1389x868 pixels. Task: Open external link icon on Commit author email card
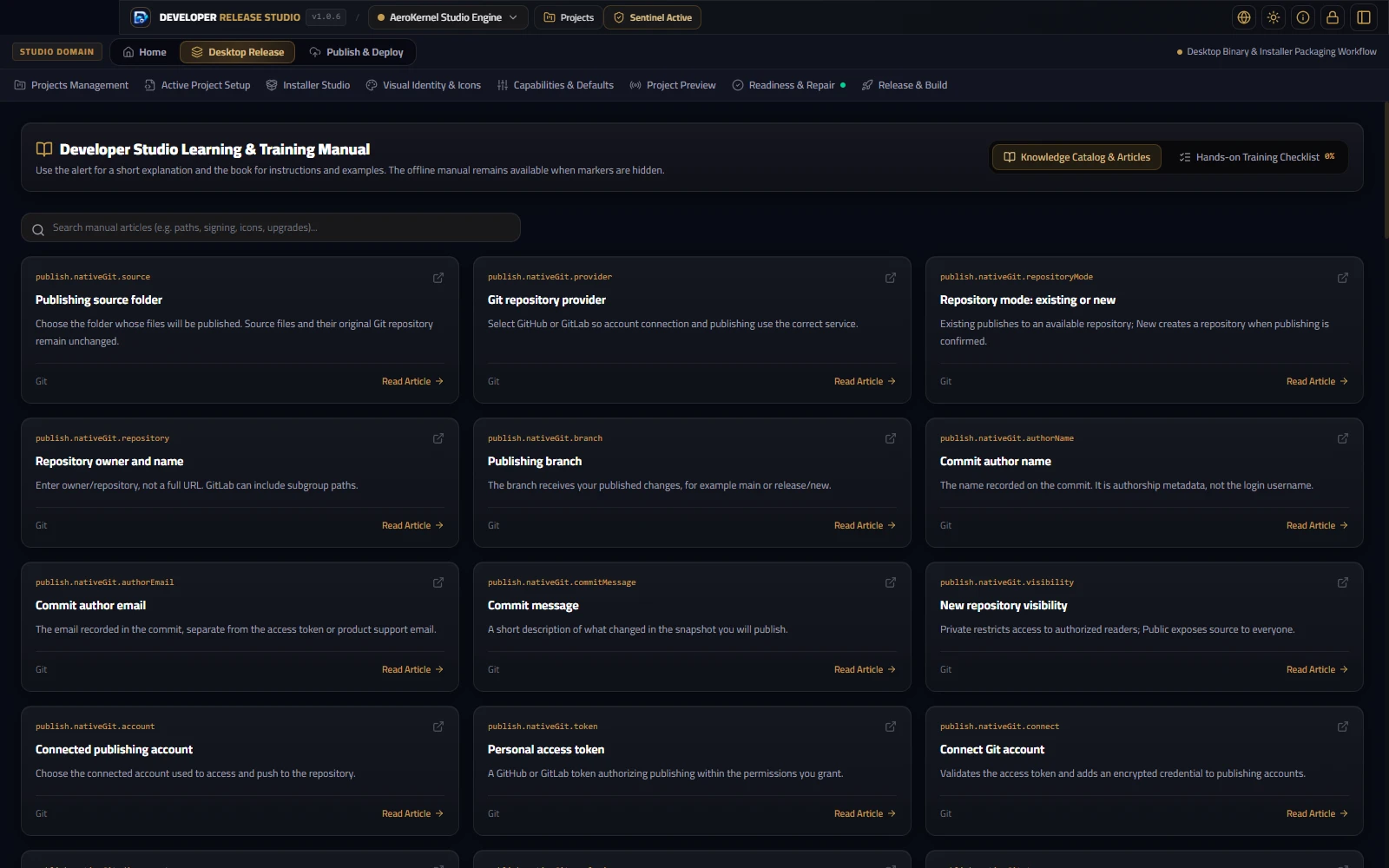click(x=438, y=583)
